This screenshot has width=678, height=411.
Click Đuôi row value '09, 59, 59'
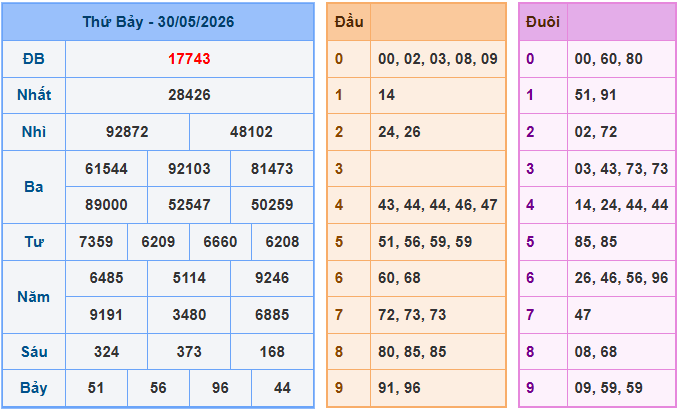(x=609, y=388)
